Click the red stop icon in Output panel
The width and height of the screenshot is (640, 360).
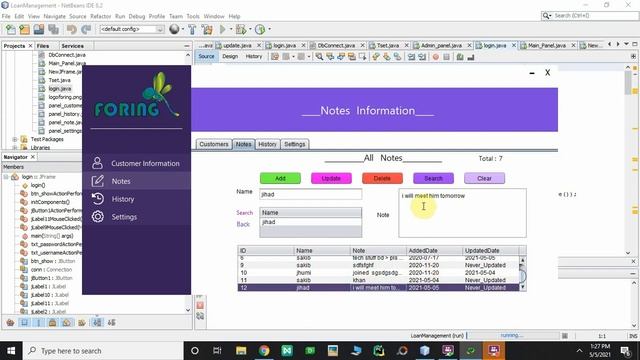click(x=200, y=305)
